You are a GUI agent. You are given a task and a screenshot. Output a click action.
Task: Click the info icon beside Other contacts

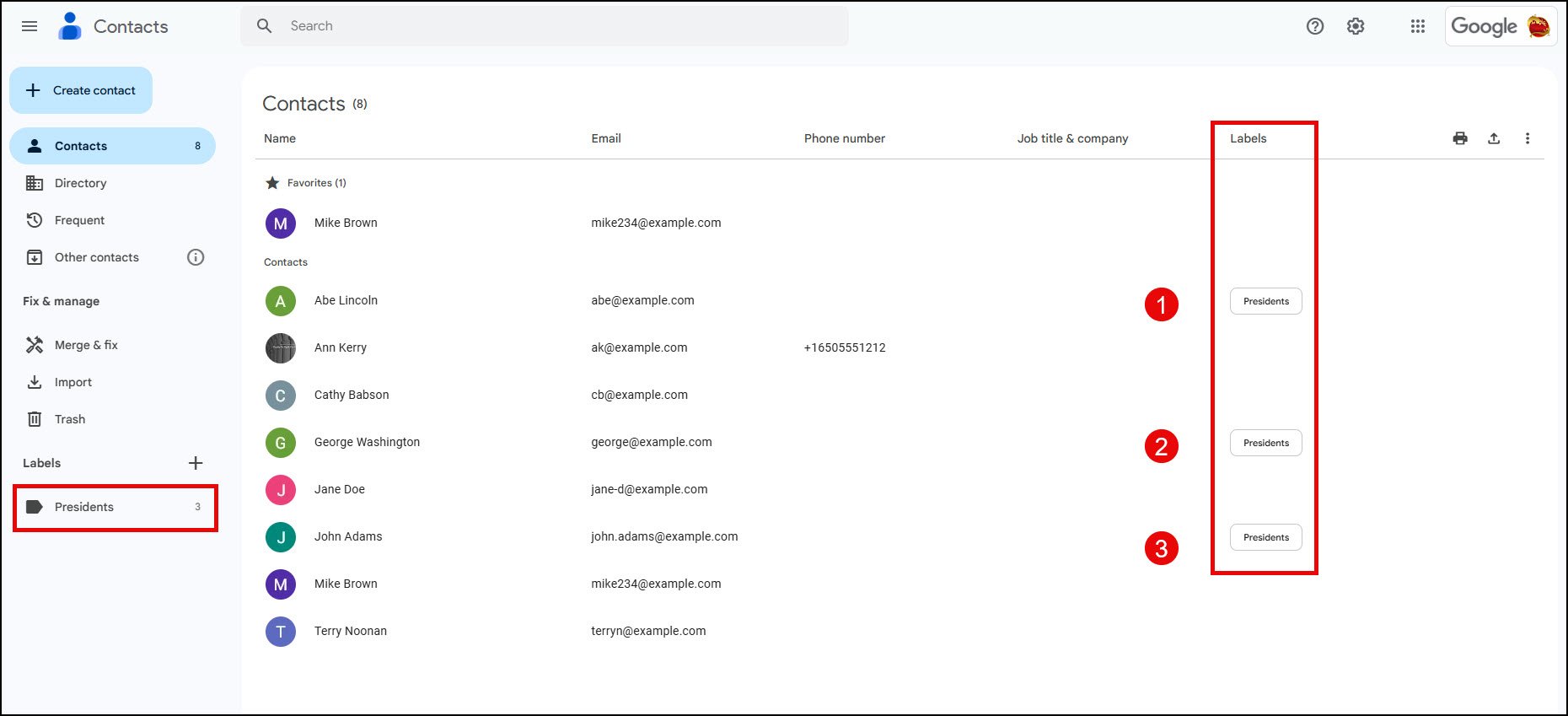[x=196, y=257]
